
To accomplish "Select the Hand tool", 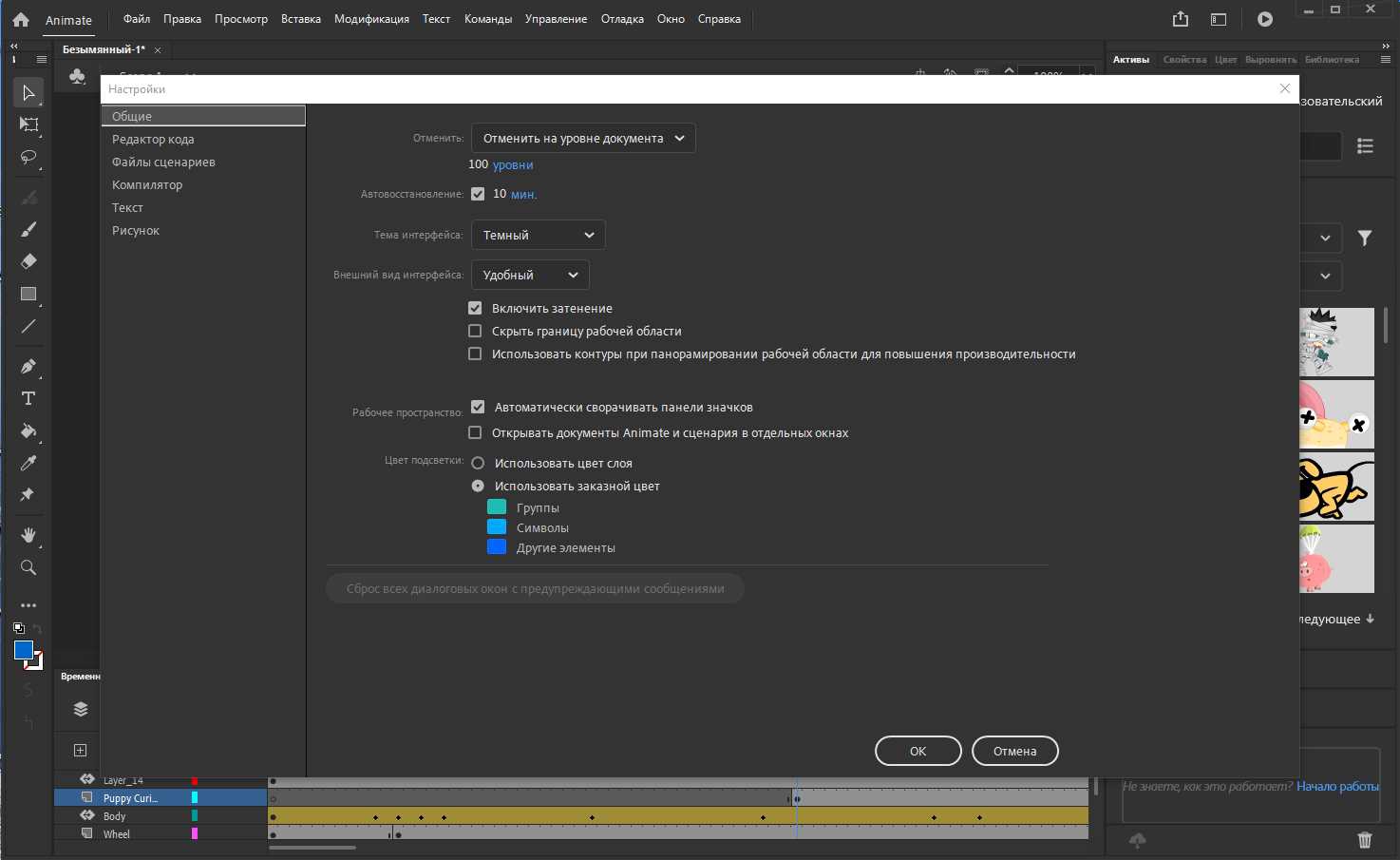I will 28,535.
